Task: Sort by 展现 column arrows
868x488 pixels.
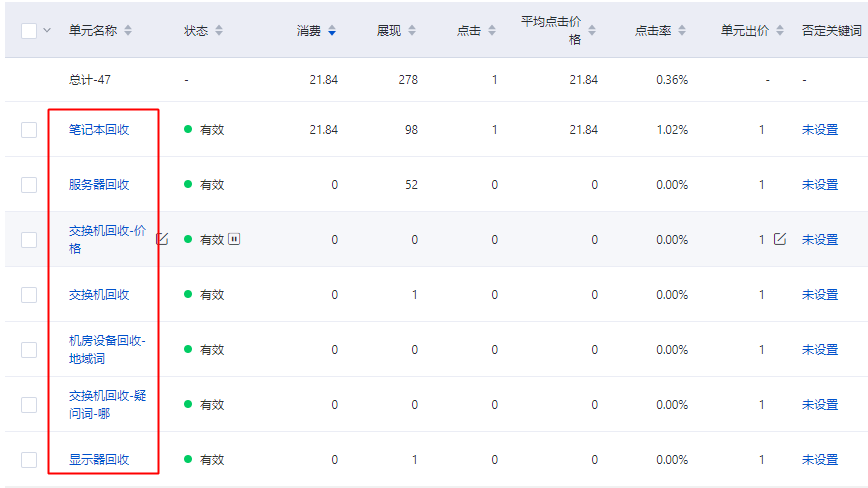Action: [412, 30]
